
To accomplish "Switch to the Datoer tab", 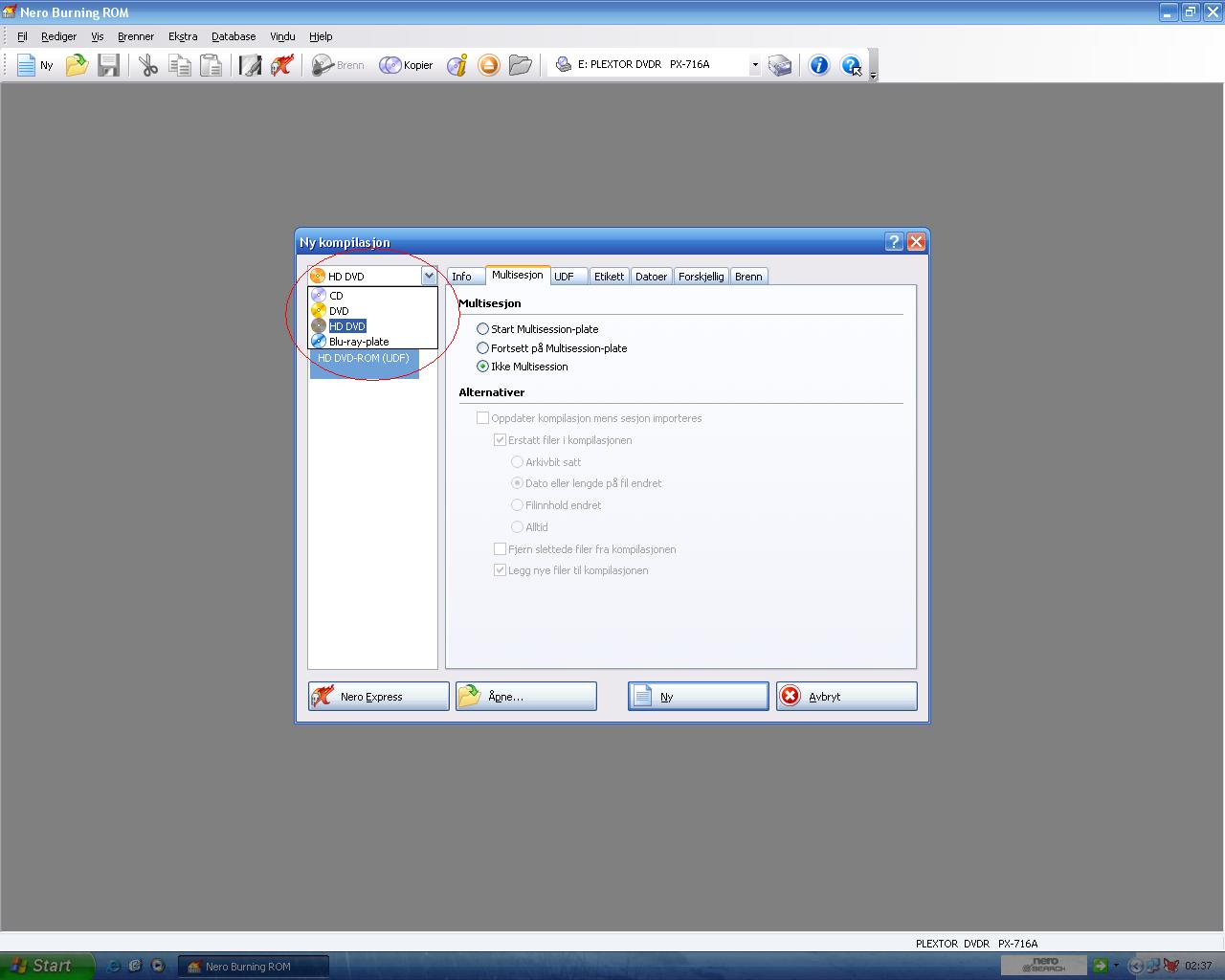I will click(x=651, y=277).
